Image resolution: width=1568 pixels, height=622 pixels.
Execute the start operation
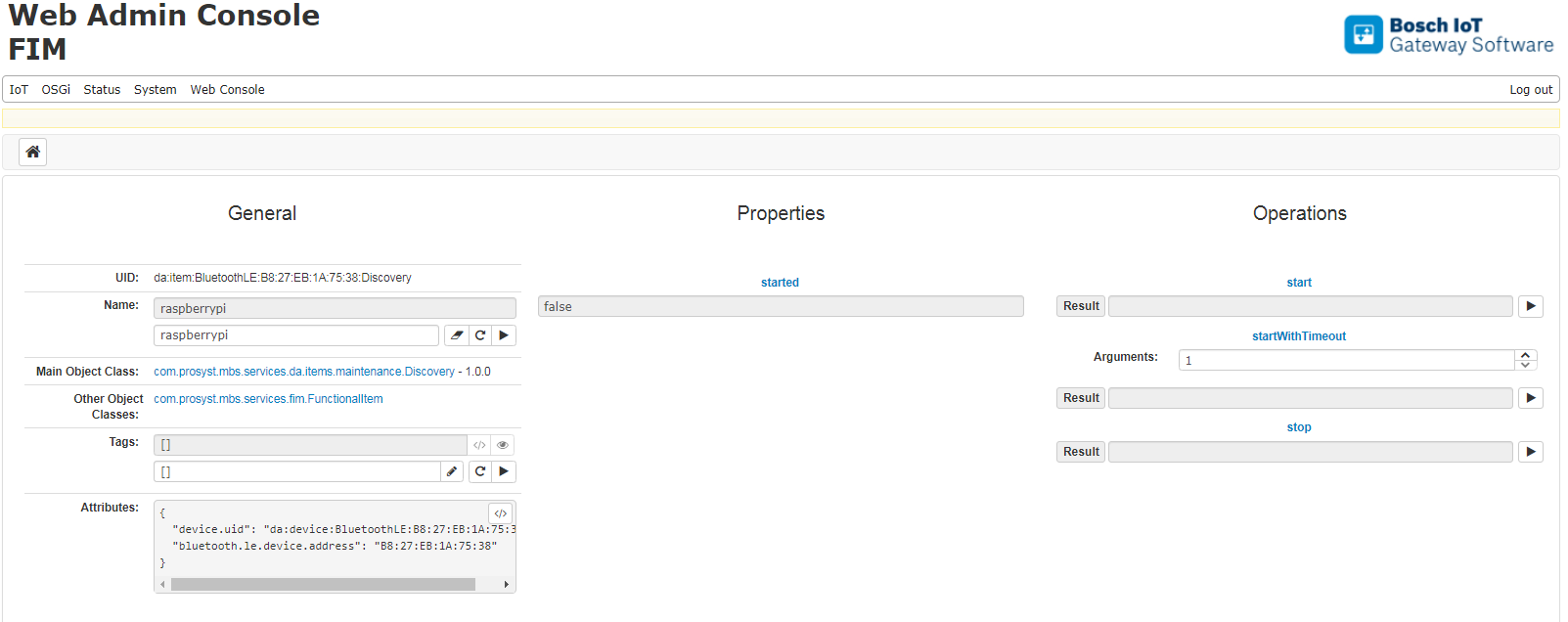(x=1531, y=306)
